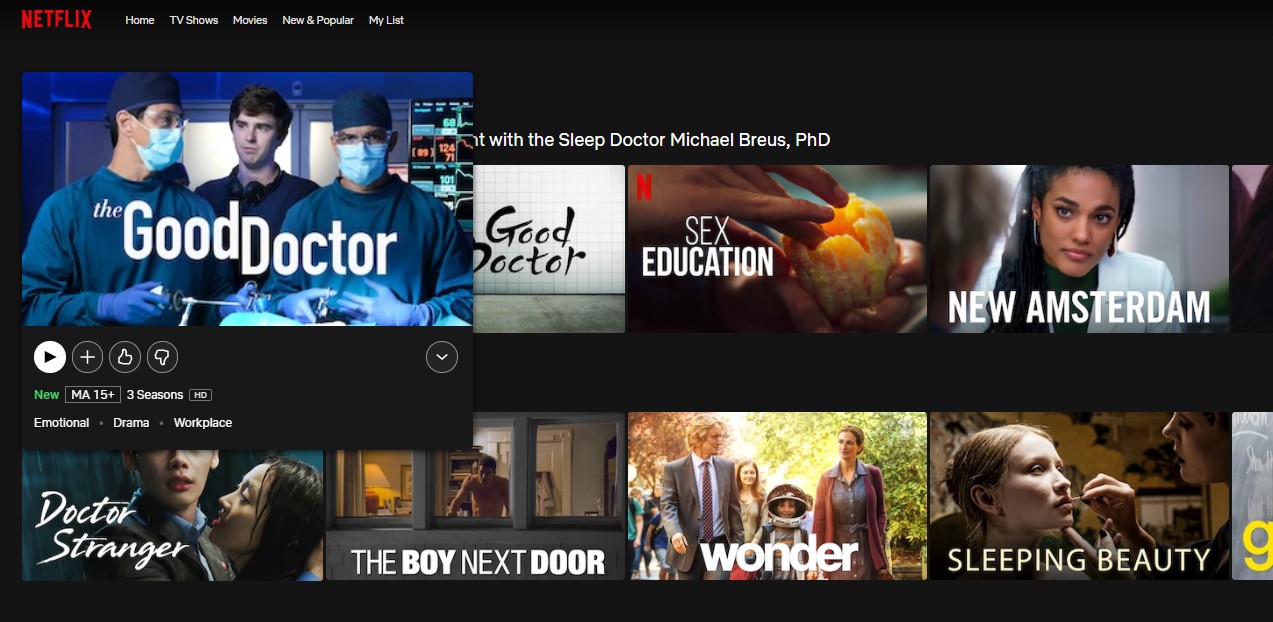This screenshot has width=1273, height=622.
Task: Select the Doctor Stranger thumbnail
Action: [172, 515]
